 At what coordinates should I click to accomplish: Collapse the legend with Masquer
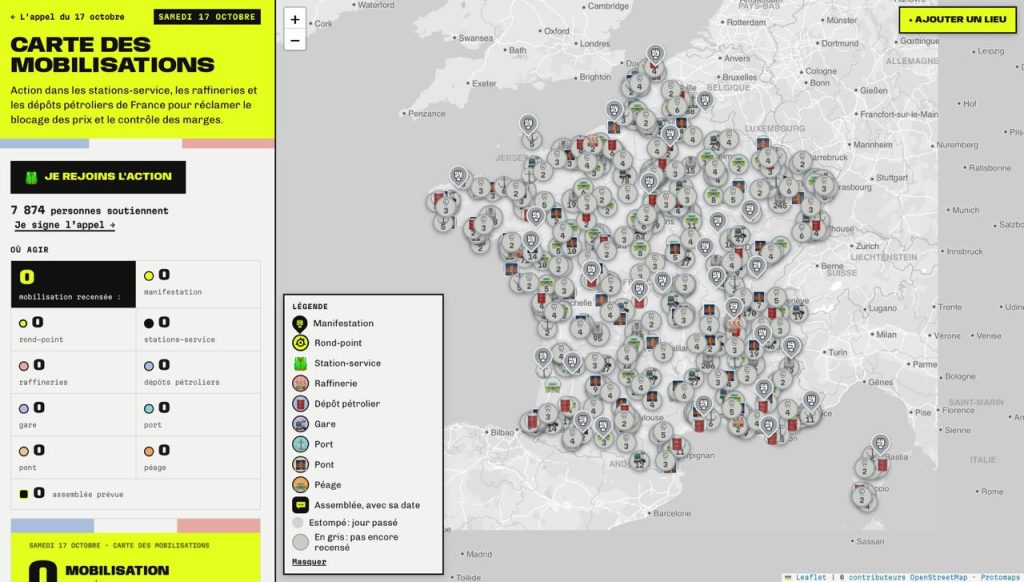pyautogui.click(x=309, y=562)
